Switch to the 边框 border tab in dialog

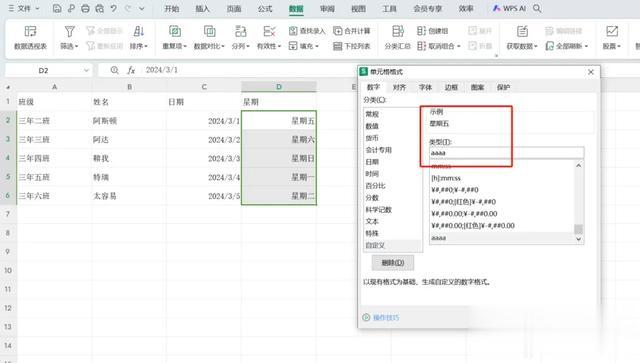[x=451, y=87]
